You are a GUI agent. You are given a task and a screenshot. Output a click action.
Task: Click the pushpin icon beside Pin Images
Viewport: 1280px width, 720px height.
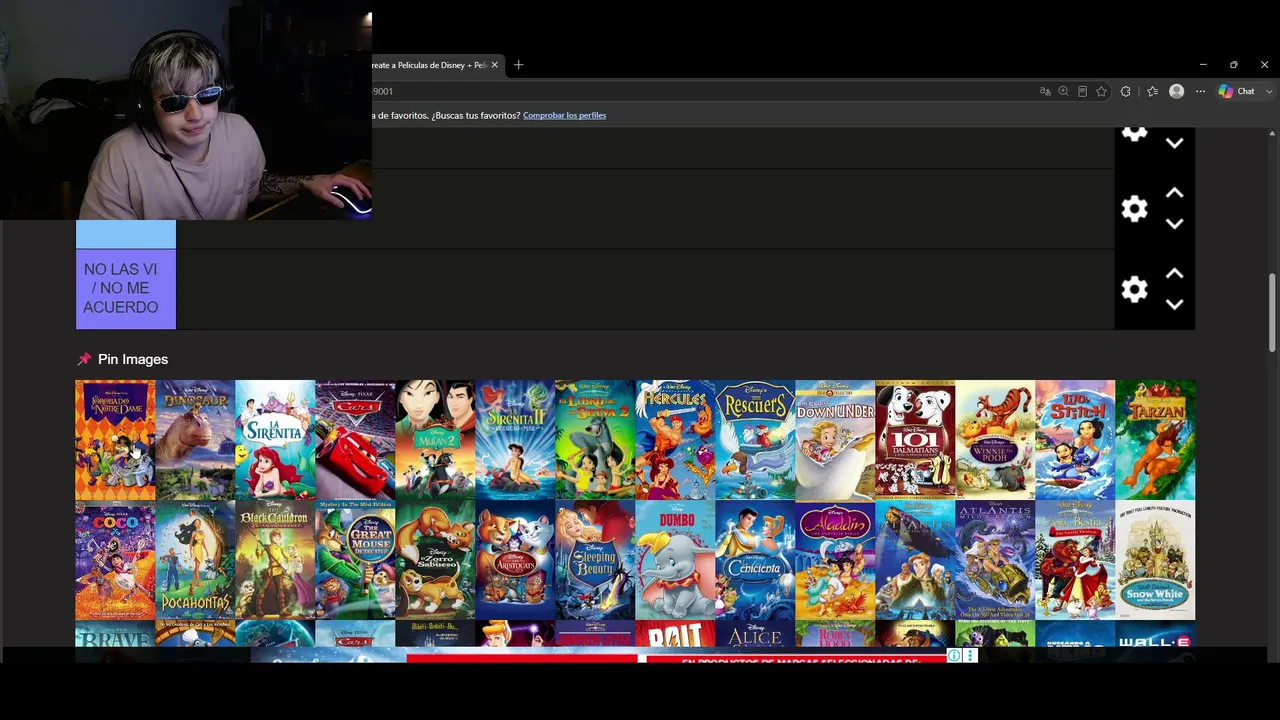pos(84,359)
